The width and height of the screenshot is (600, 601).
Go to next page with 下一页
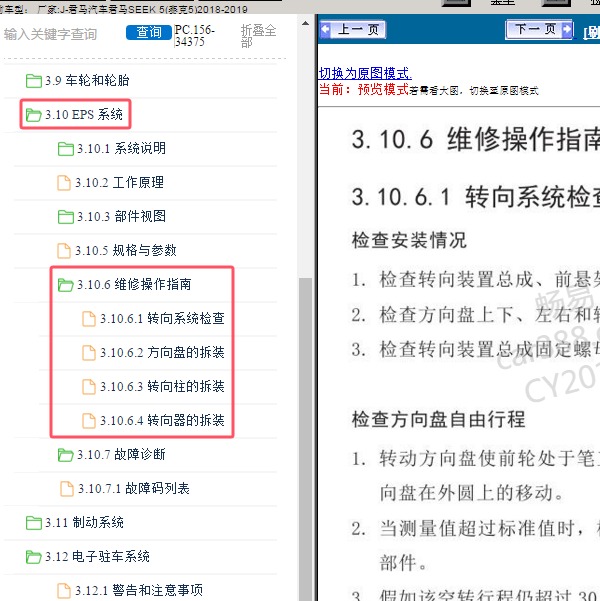[539, 29]
